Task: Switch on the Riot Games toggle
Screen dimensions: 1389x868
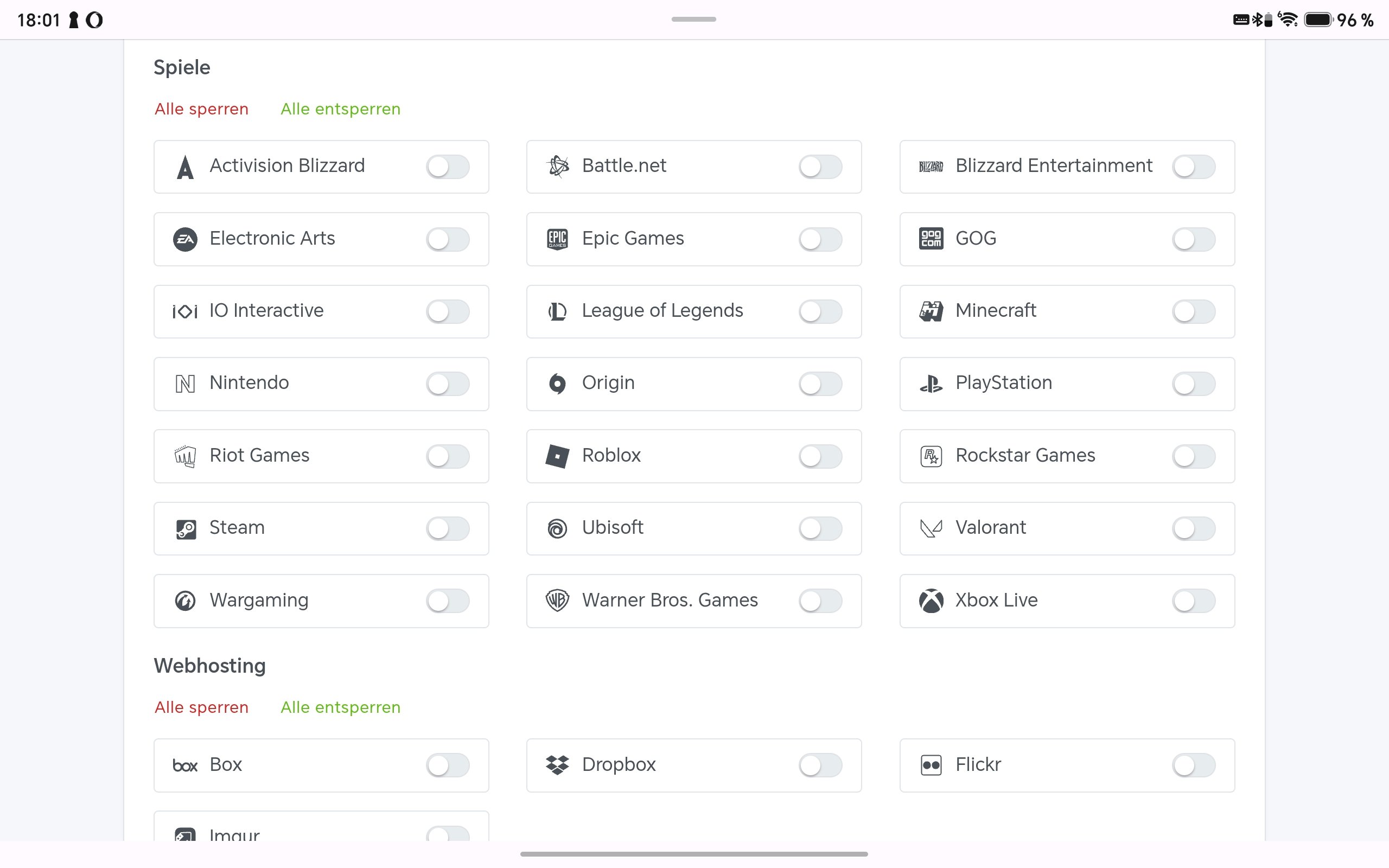Action: coord(448,456)
